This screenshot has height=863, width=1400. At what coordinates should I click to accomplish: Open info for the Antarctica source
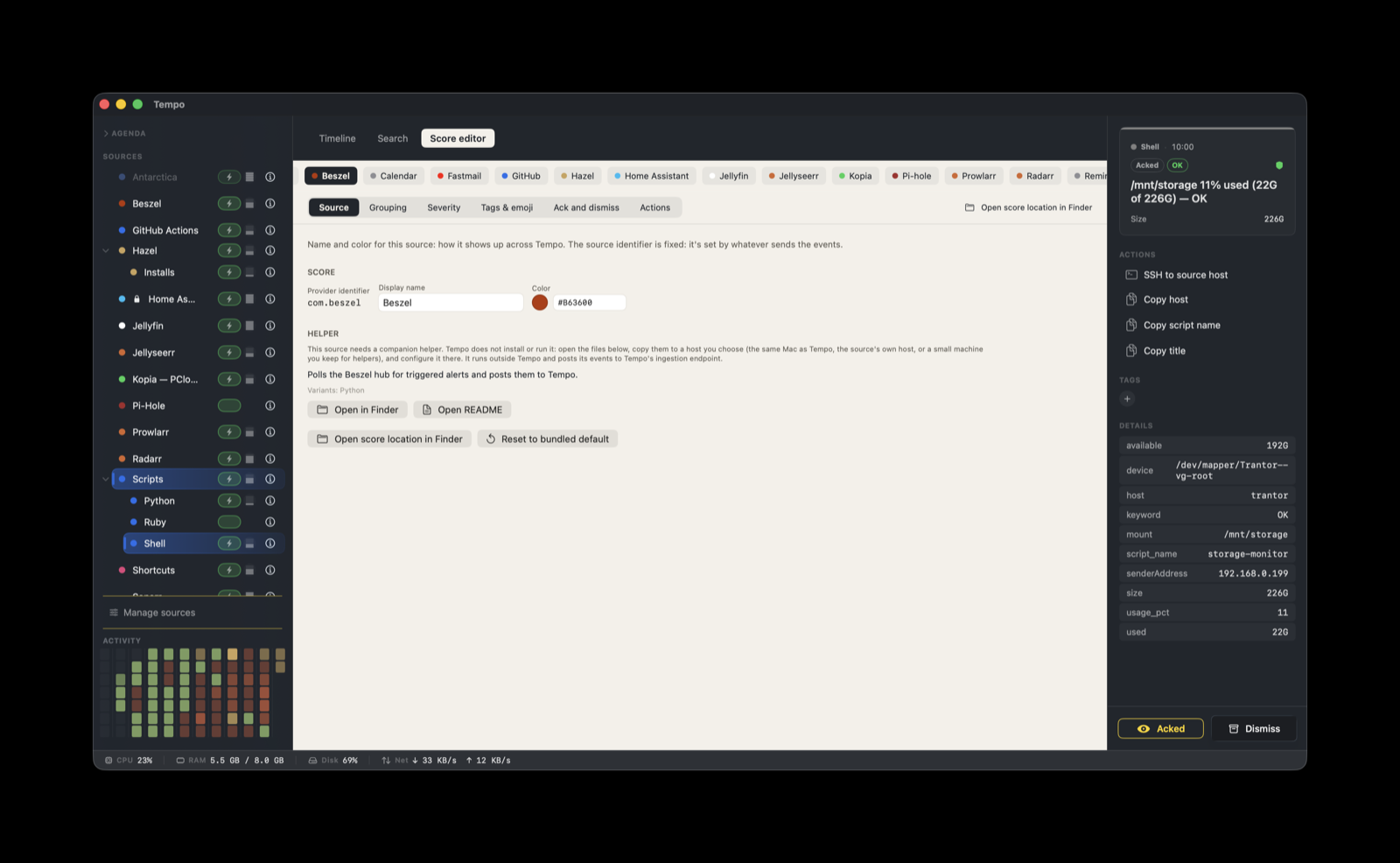click(270, 177)
